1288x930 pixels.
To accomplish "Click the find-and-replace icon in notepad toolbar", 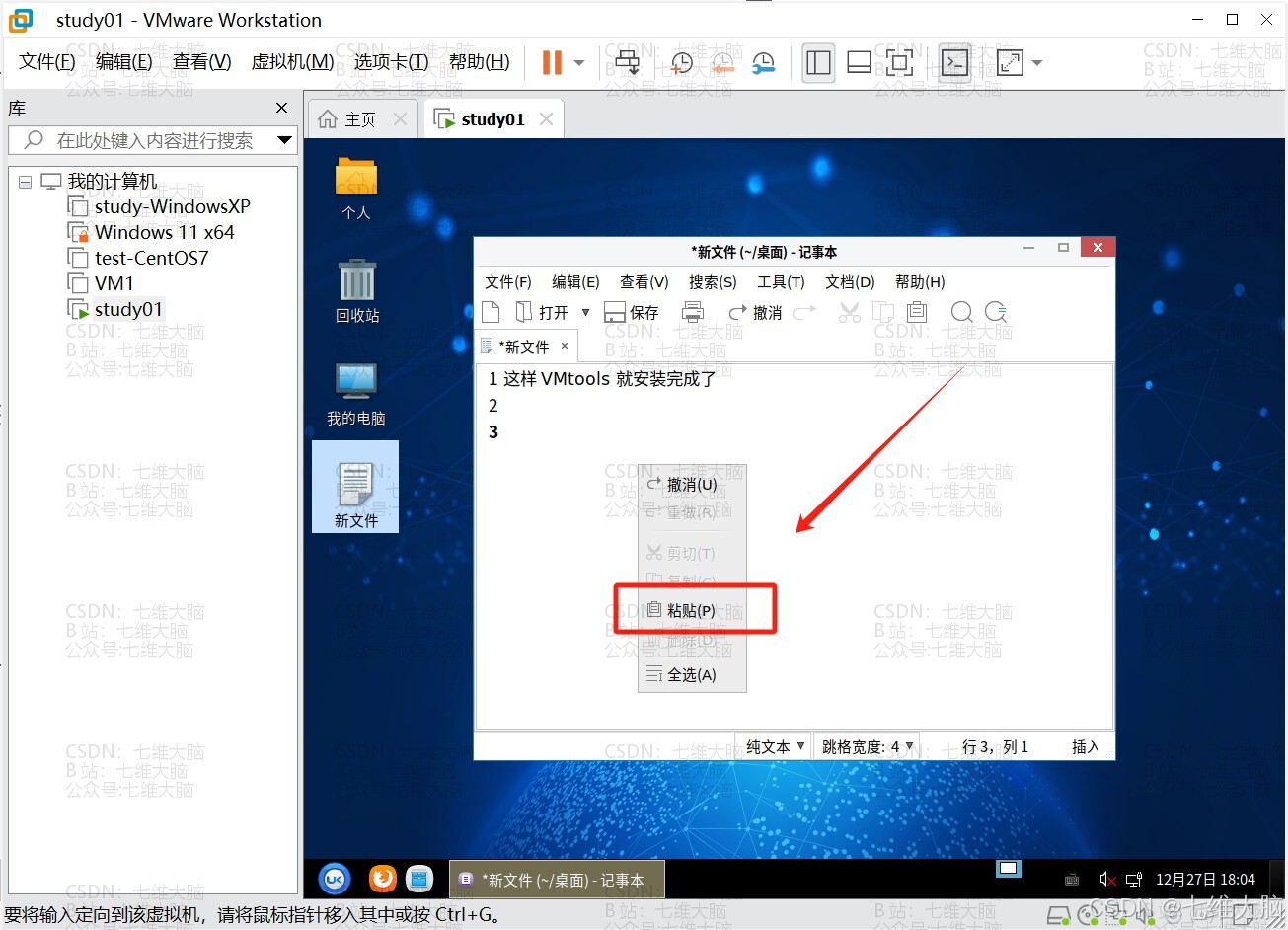I will tap(996, 312).
